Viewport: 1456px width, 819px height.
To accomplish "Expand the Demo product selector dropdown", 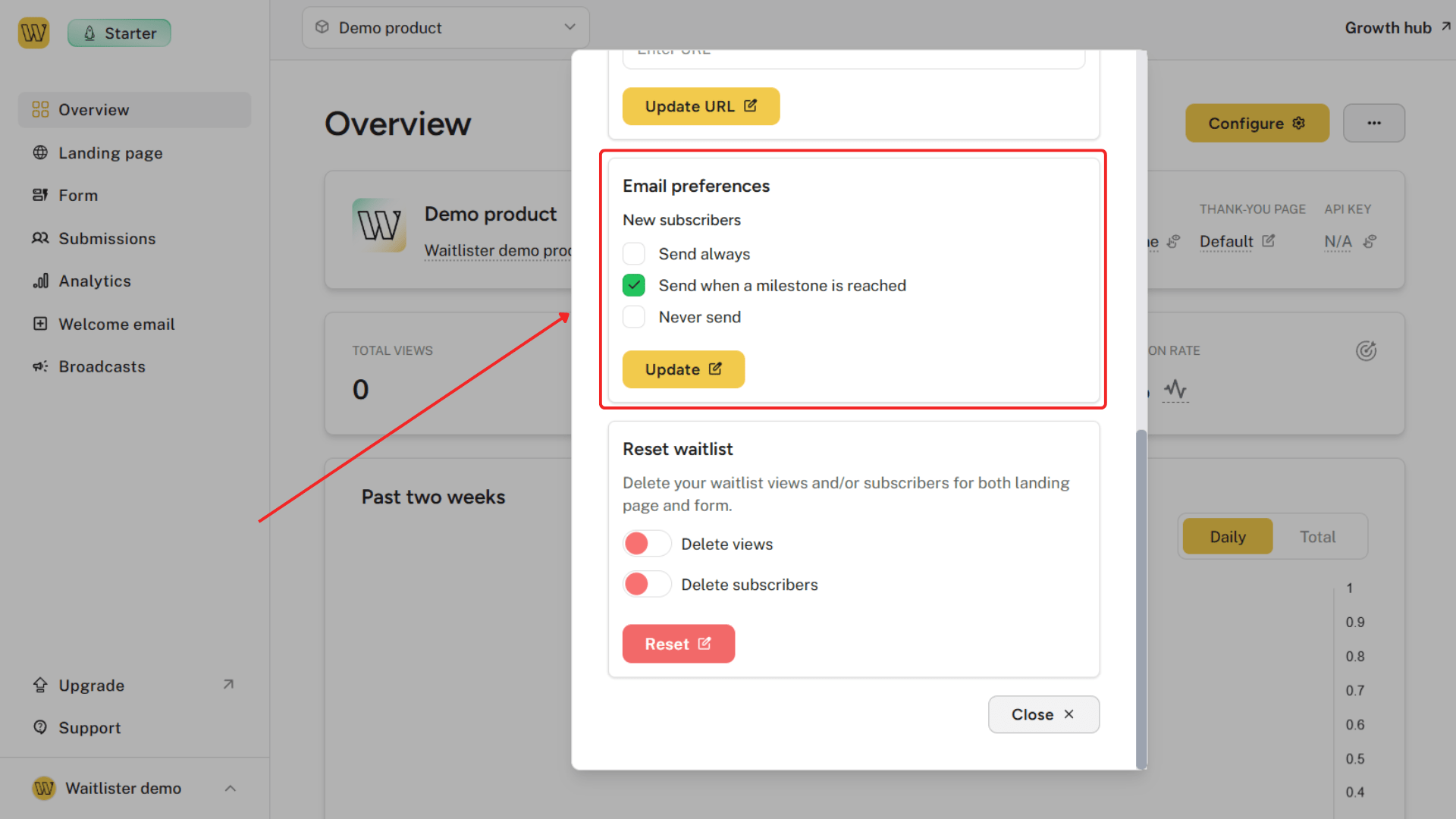I will 446,28.
